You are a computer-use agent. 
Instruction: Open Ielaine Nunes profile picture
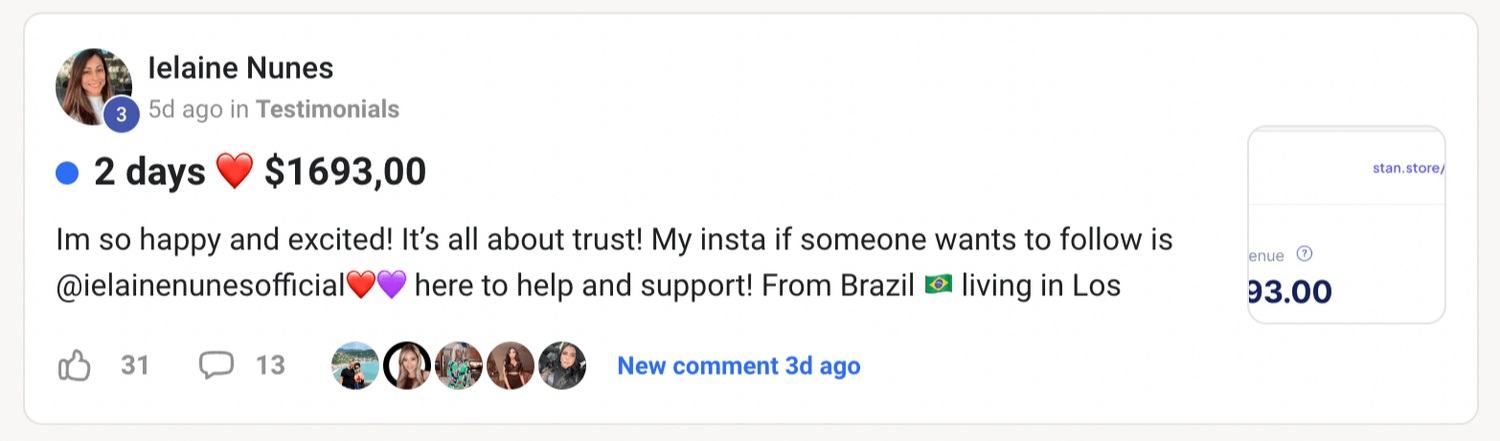click(x=94, y=87)
